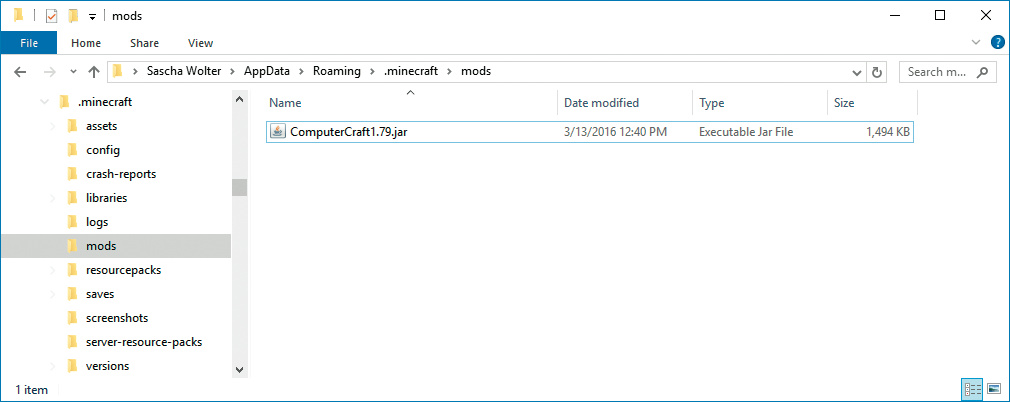Viewport: 1010px width, 402px height.
Task: Expand the ribbon with chevron
Action: coord(976,43)
